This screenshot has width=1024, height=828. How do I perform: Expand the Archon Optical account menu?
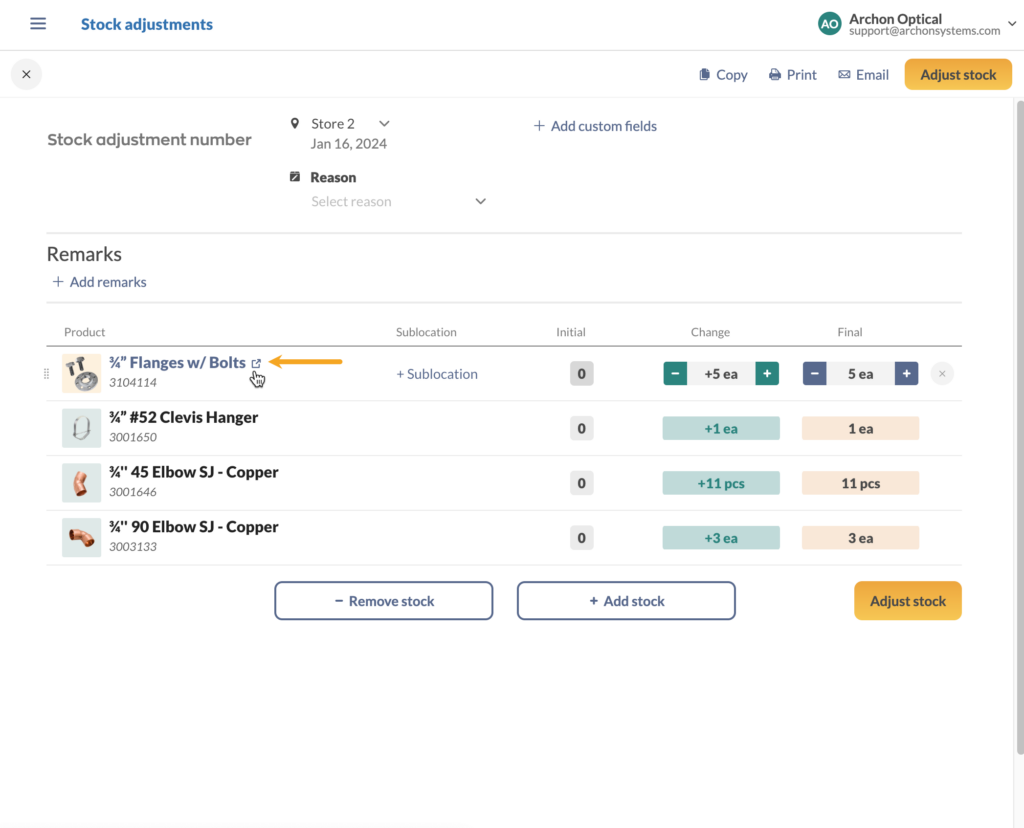[1011, 23]
